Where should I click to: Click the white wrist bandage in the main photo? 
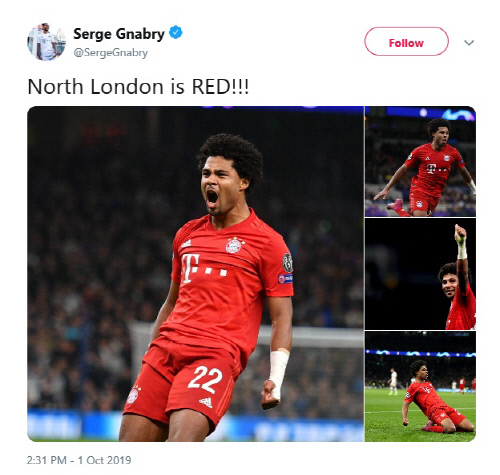[277, 373]
